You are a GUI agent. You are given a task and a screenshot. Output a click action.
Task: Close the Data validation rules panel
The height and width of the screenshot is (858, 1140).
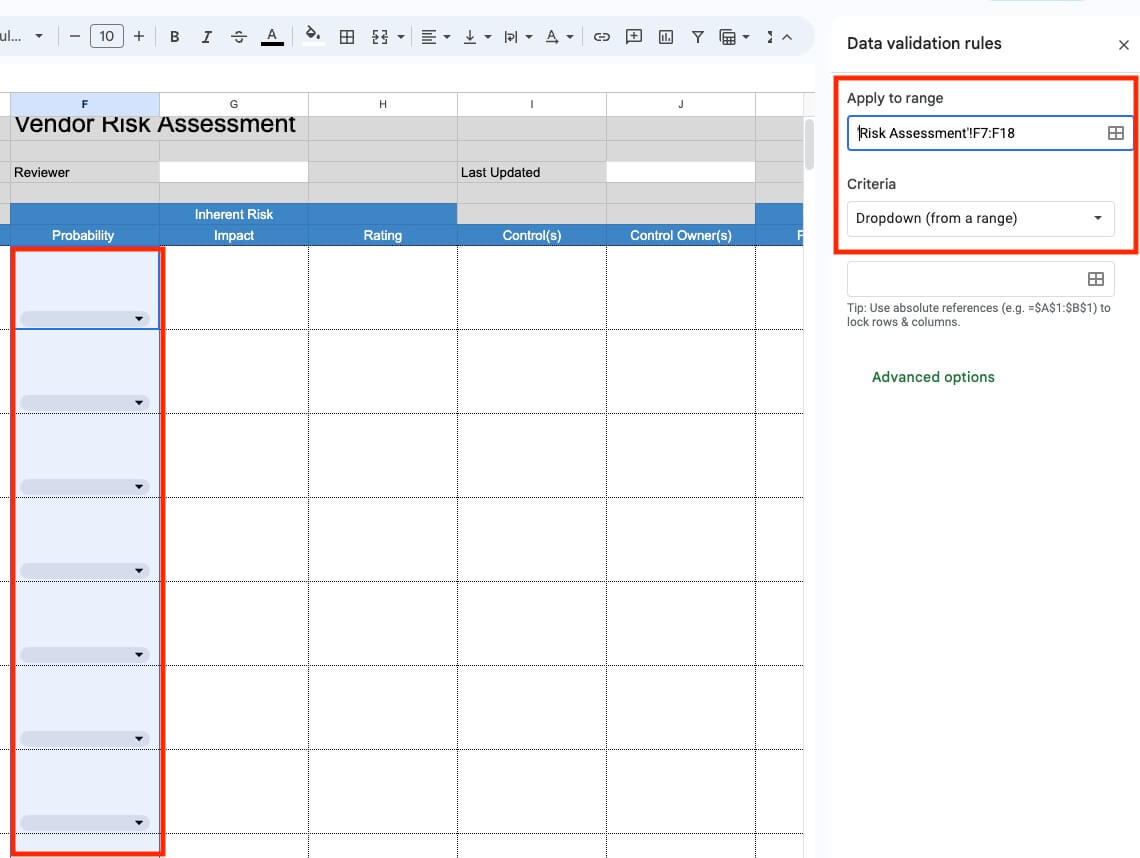[1123, 45]
